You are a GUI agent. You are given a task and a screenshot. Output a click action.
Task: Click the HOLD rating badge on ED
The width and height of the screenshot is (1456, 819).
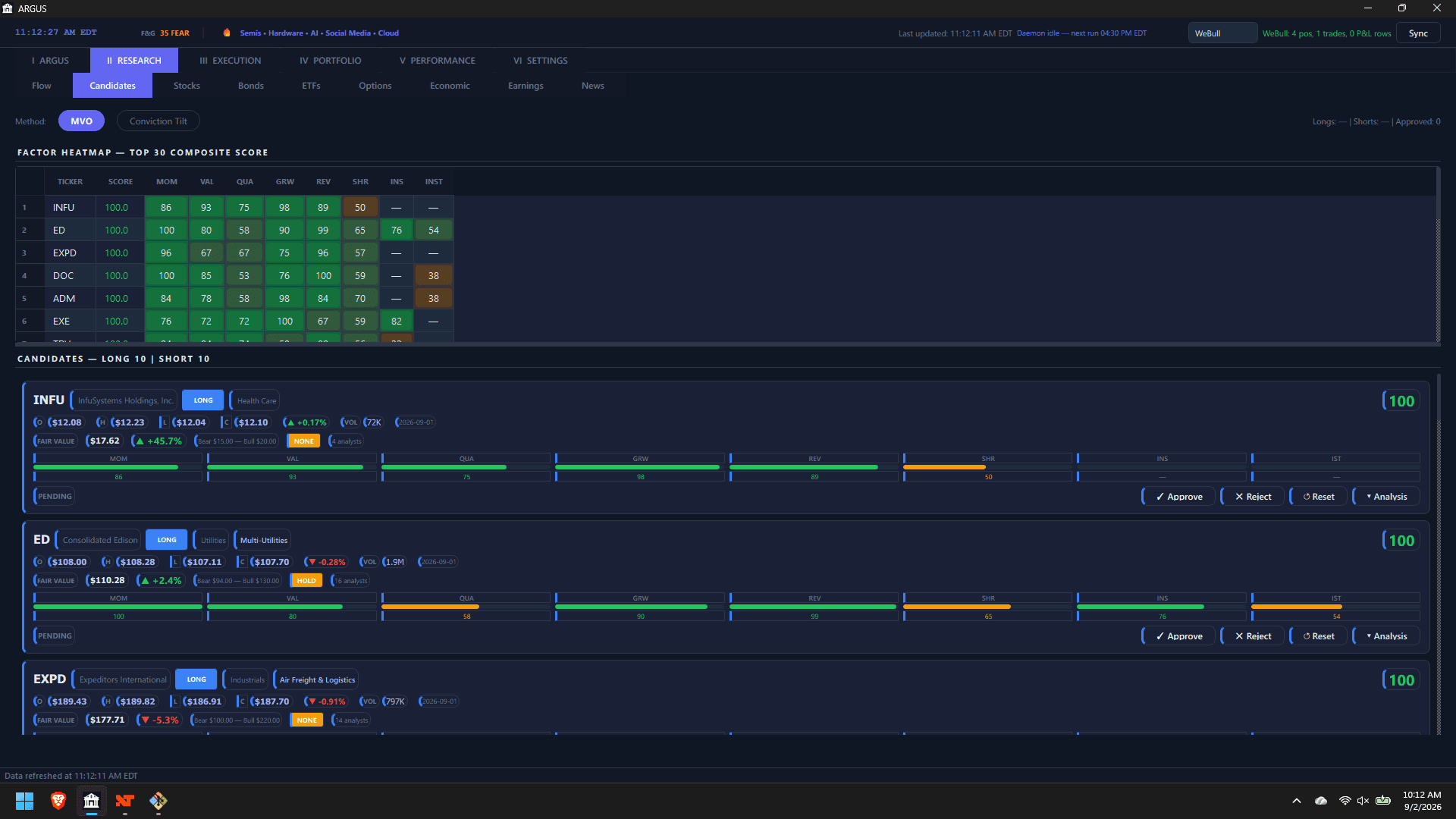click(306, 581)
